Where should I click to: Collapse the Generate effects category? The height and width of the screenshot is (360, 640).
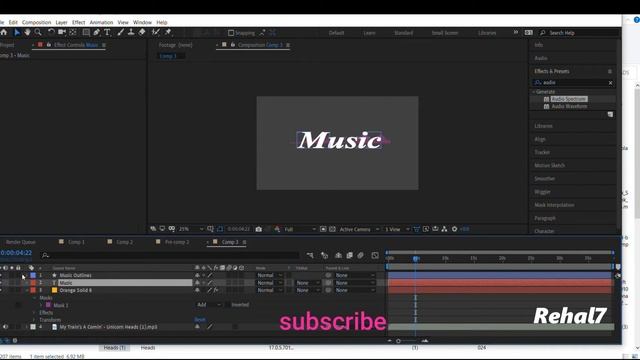coord(534,92)
